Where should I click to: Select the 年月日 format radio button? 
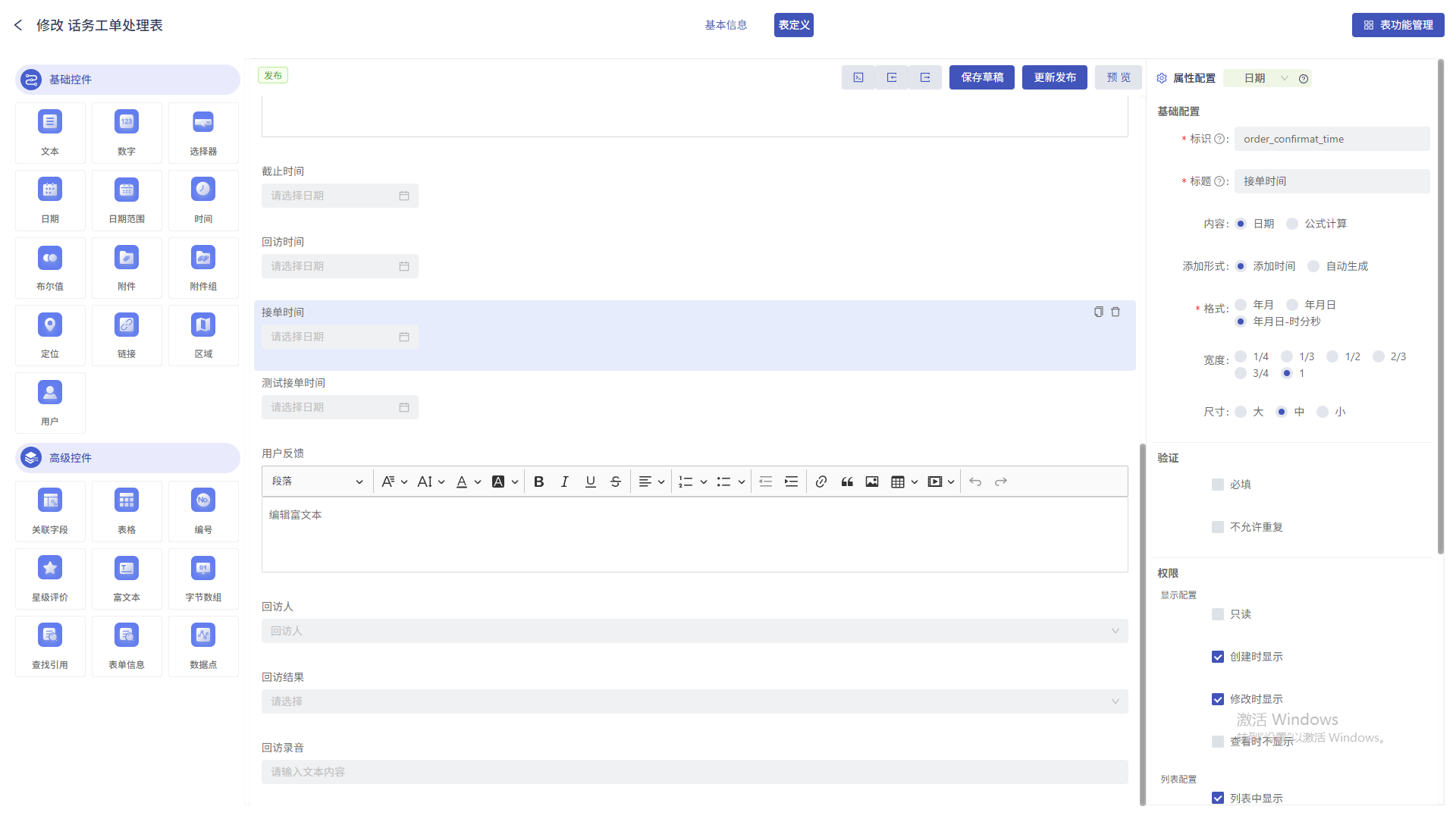1292,305
